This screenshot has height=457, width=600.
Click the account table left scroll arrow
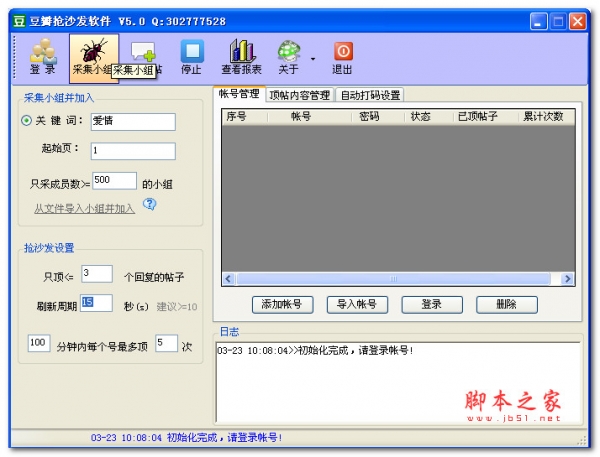coord(228,279)
